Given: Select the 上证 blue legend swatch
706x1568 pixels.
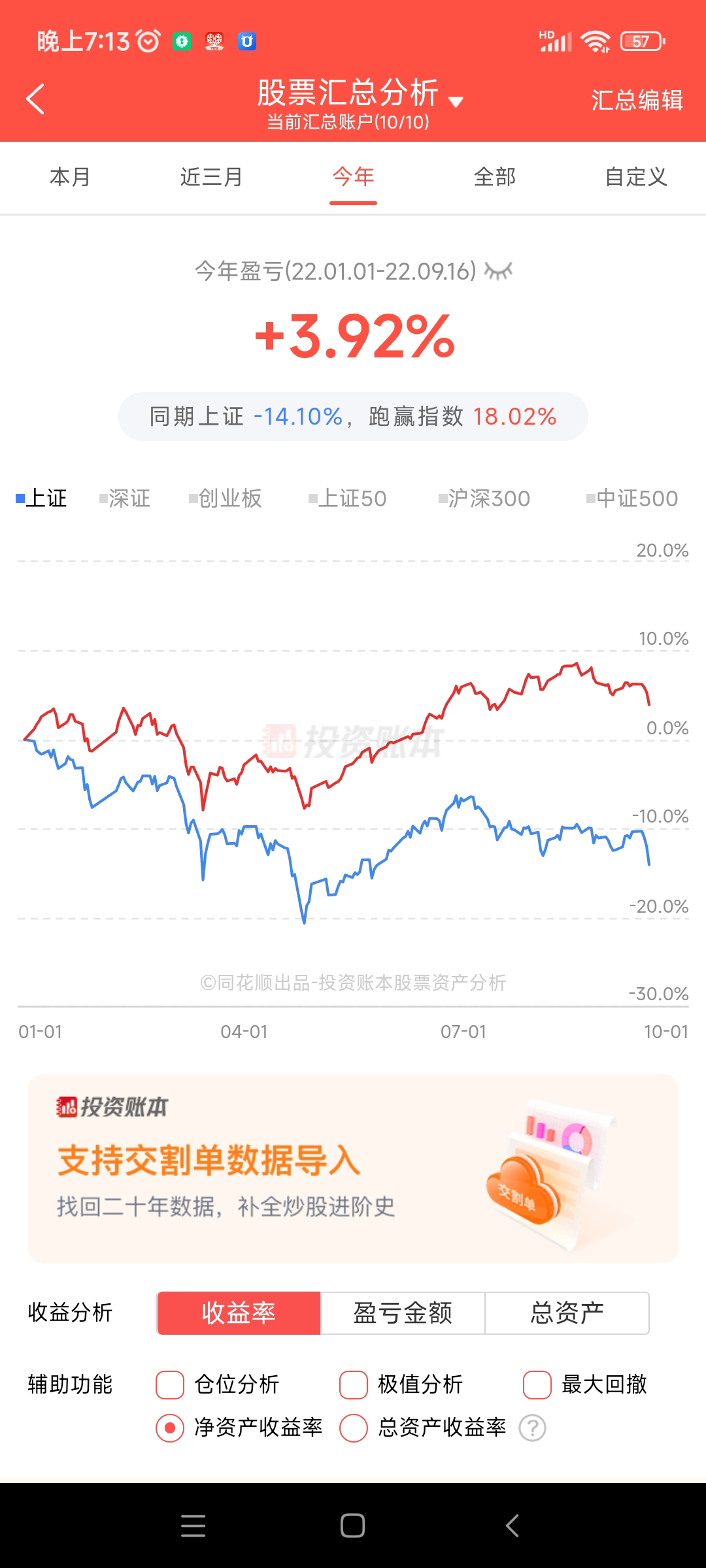Looking at the screenshot, I should click(20, 499).
